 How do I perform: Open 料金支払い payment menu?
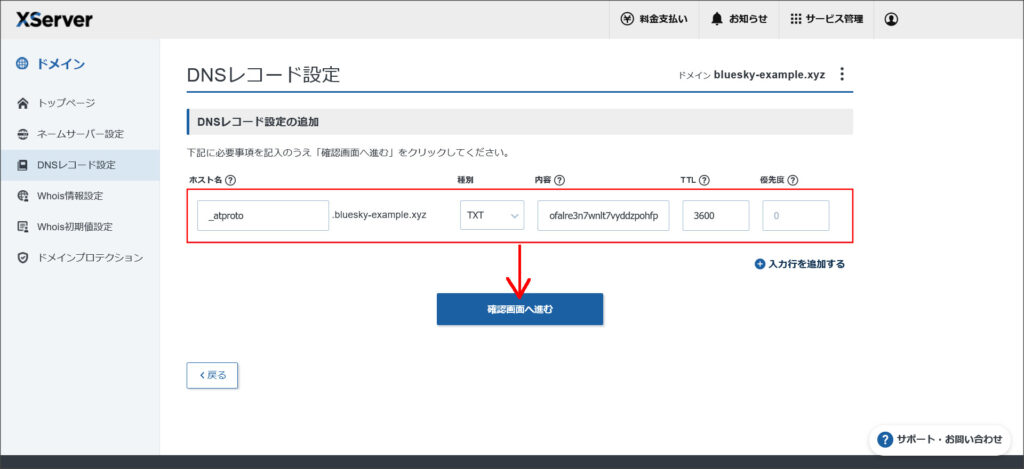click(654, 20)
